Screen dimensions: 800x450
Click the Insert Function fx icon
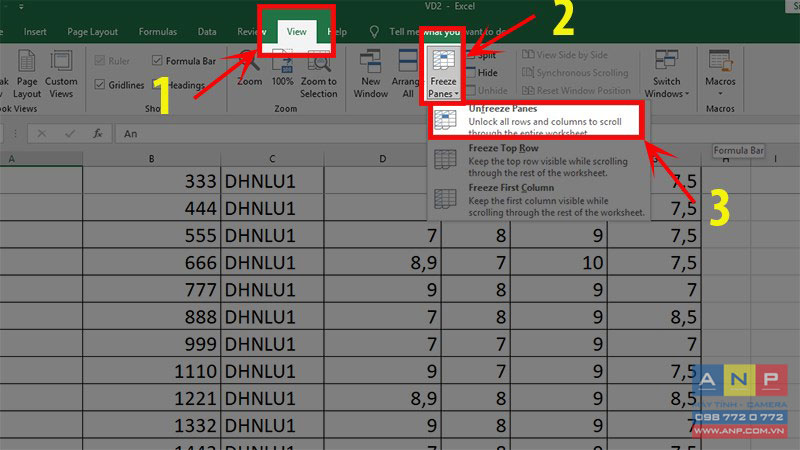click(x=97, y=134)
